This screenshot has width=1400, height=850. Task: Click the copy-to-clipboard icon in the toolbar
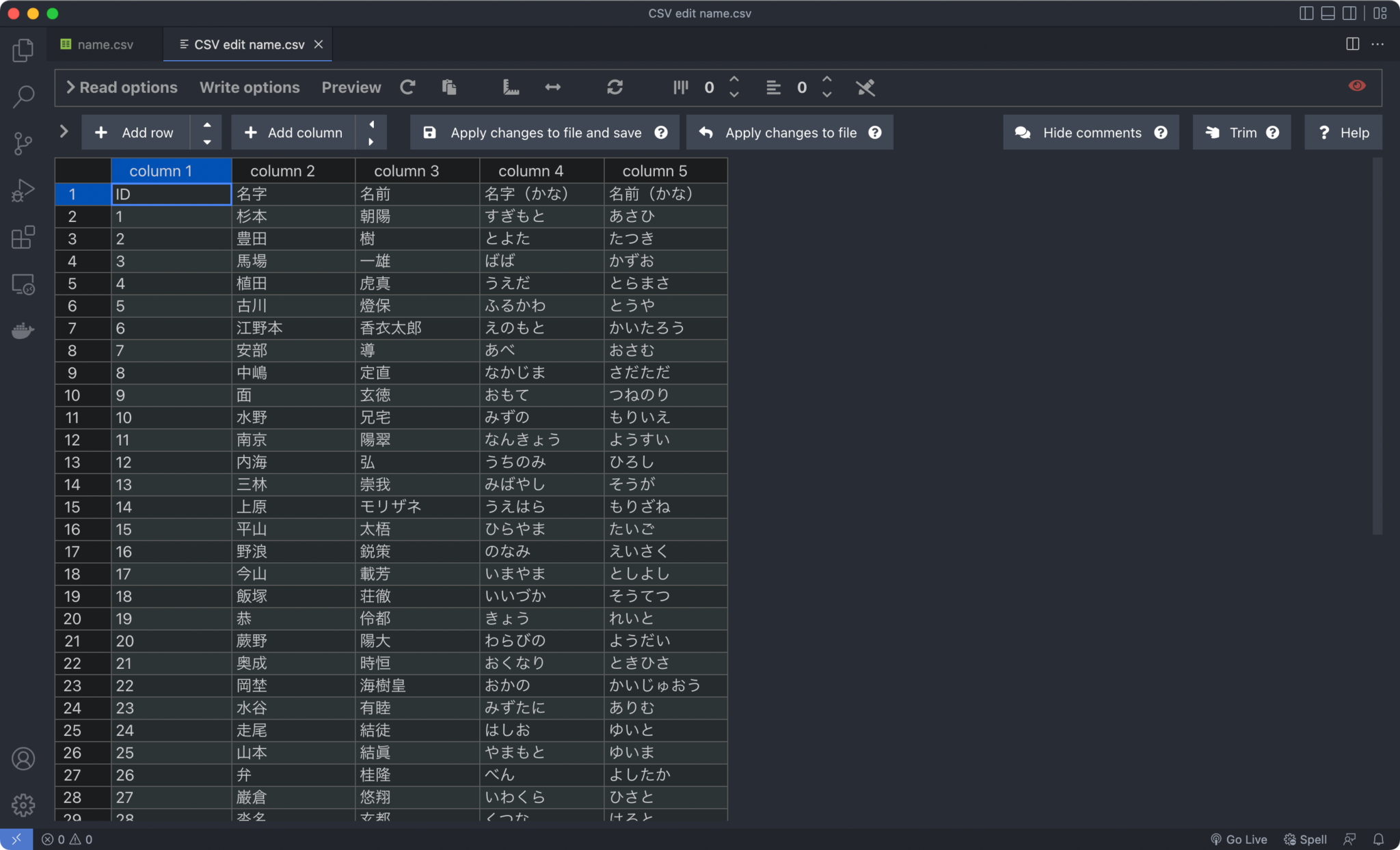click(x=448, y=87)
